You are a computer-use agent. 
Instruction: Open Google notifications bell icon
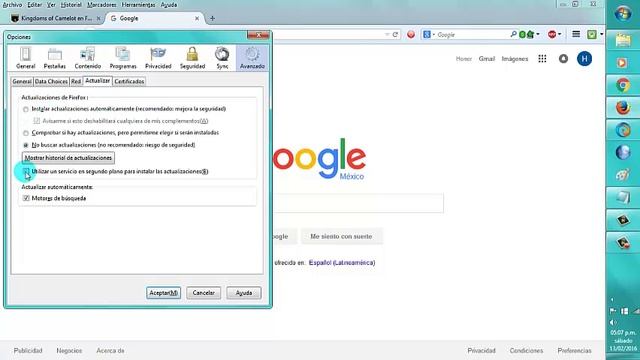click(563, 59)
